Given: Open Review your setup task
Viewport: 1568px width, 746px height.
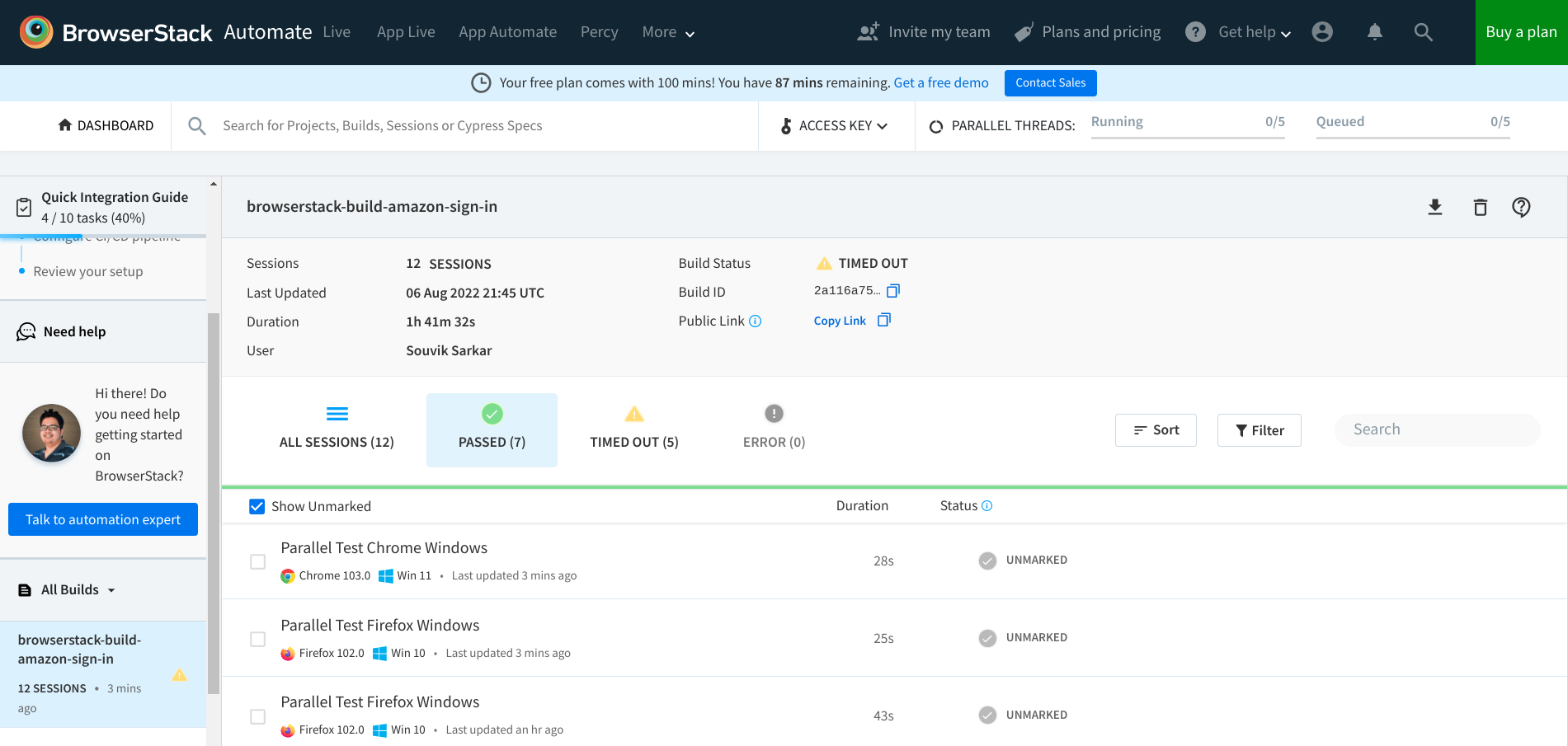Looking at the screenshot, I should tap(88, 271).
